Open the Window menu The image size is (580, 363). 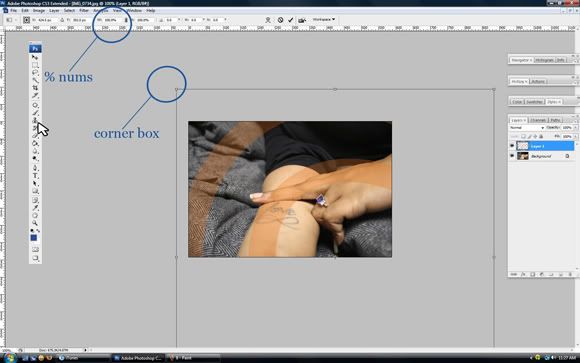[134, 11]
